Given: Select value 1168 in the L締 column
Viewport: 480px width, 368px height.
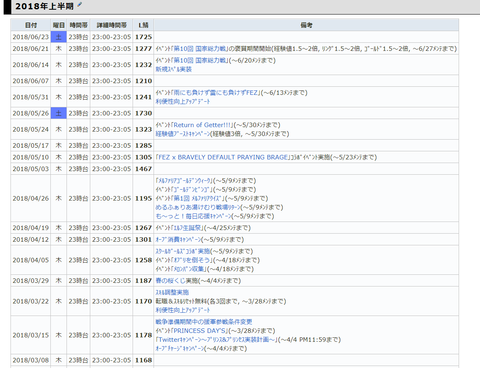Looking at the screenshot, I should pos(143,360).
